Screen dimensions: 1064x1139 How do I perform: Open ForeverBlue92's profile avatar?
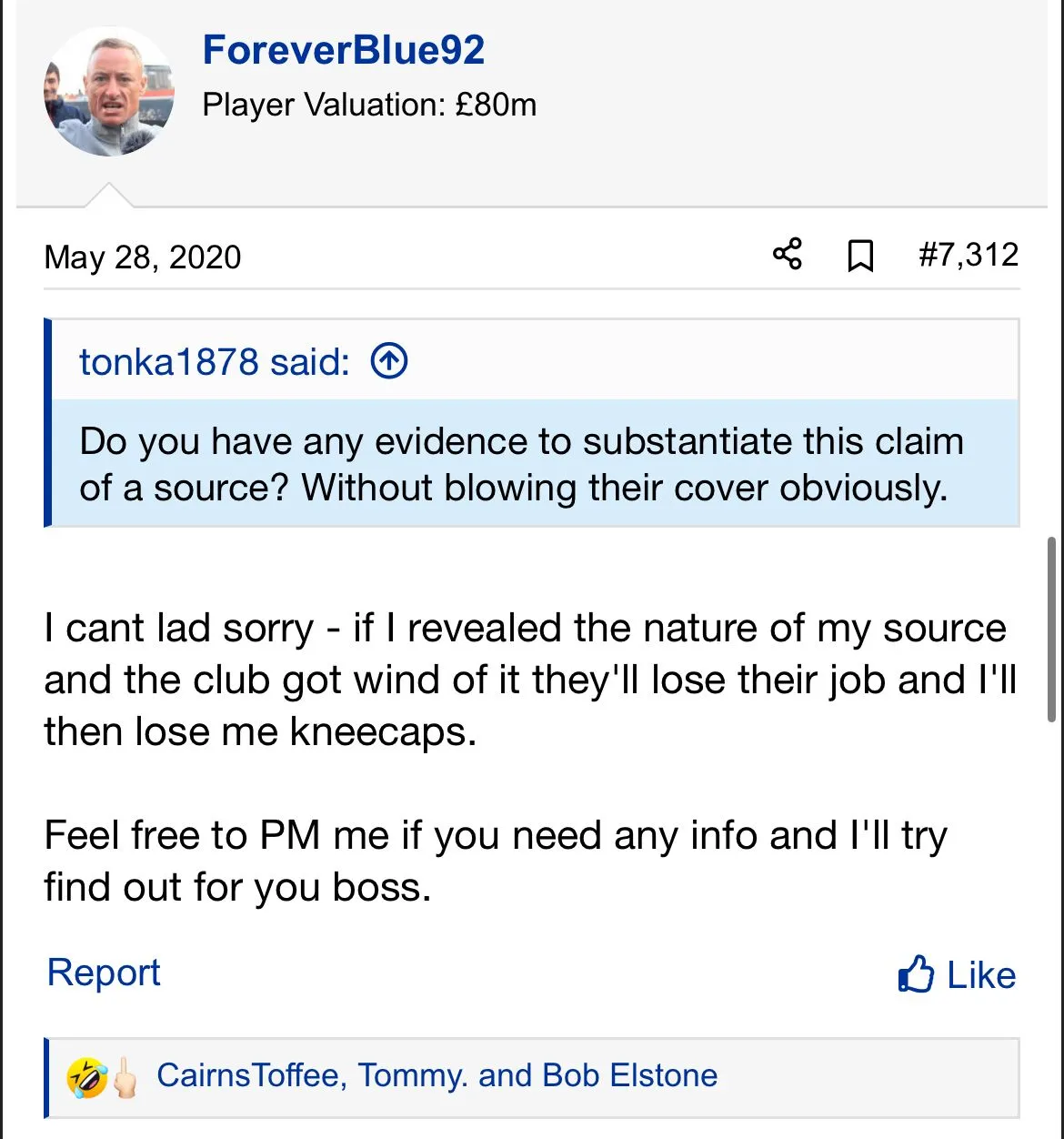point(109,92)
